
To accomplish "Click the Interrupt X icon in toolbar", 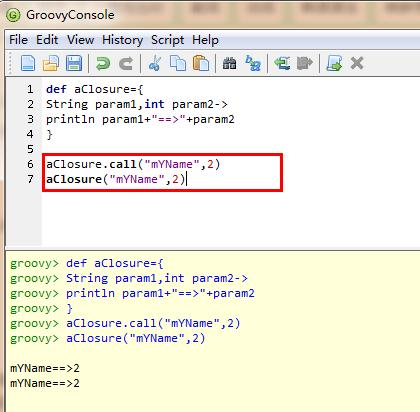I will click(x=357, y=63).
